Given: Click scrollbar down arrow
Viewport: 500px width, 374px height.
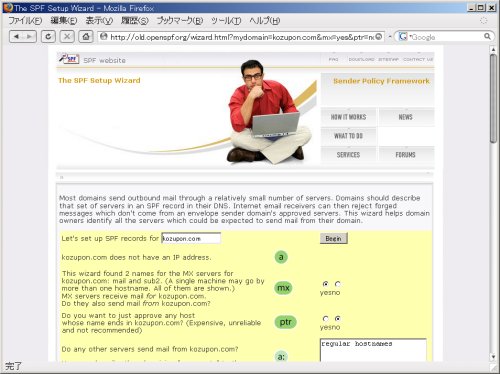Looking at the screenshot, I should tap(493, 357).
